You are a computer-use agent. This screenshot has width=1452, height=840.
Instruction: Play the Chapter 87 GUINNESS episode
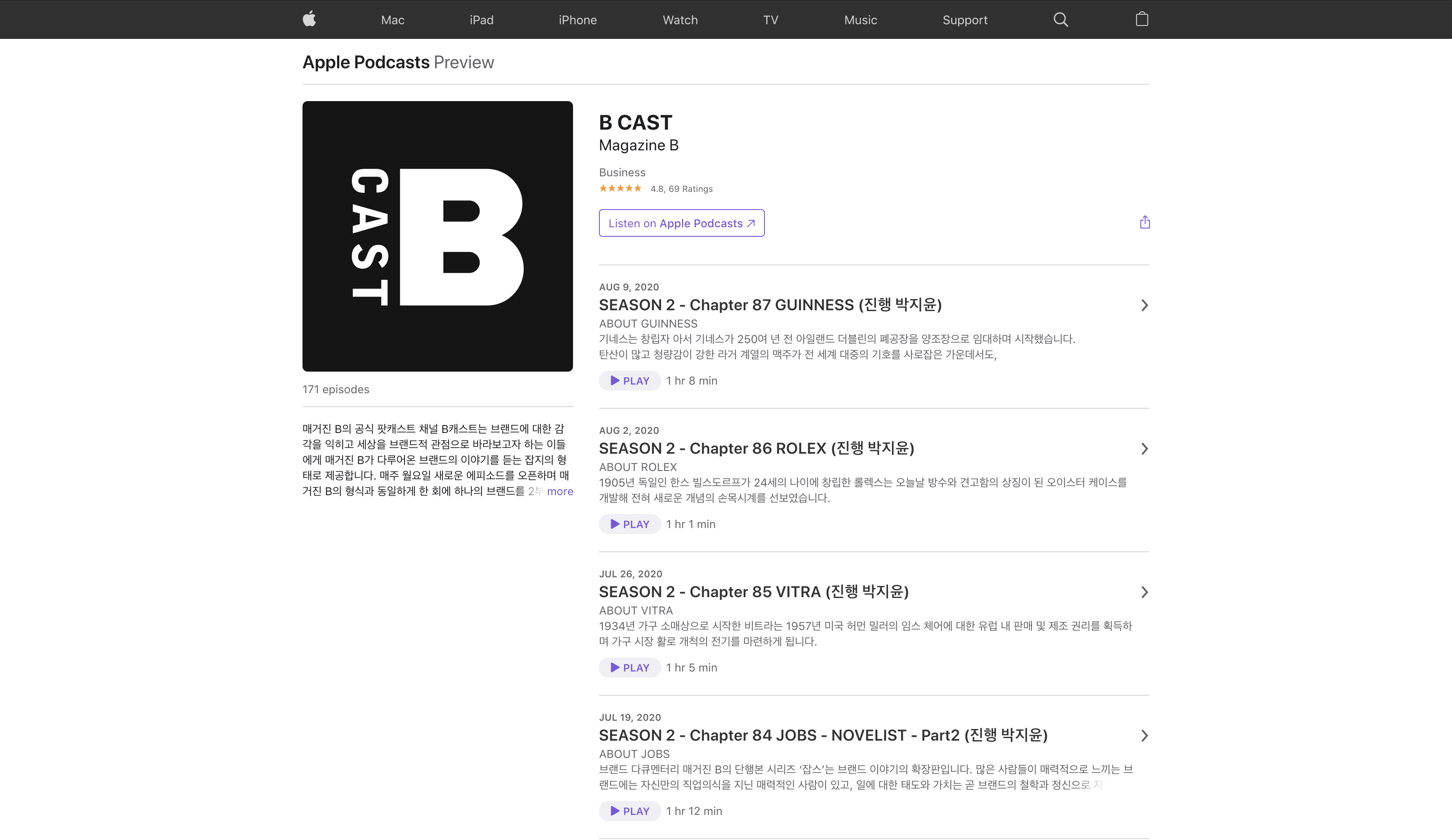point(629,381)
